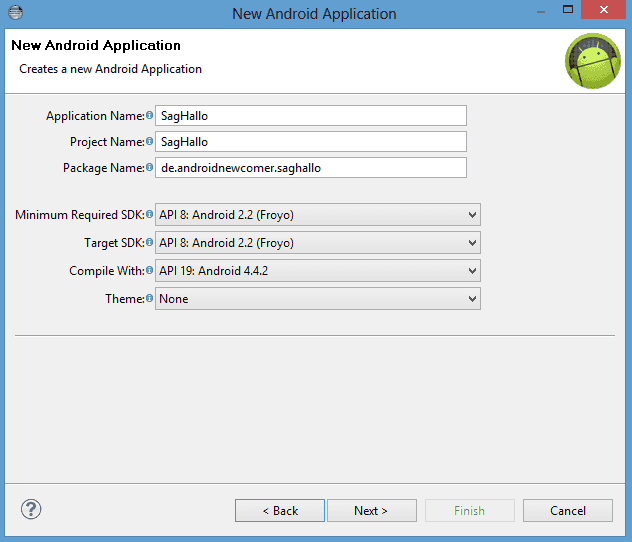Screen dimensions: 632x542
Task: Open the Minimum Required SDK dropdown
Action: coord(318,215)
